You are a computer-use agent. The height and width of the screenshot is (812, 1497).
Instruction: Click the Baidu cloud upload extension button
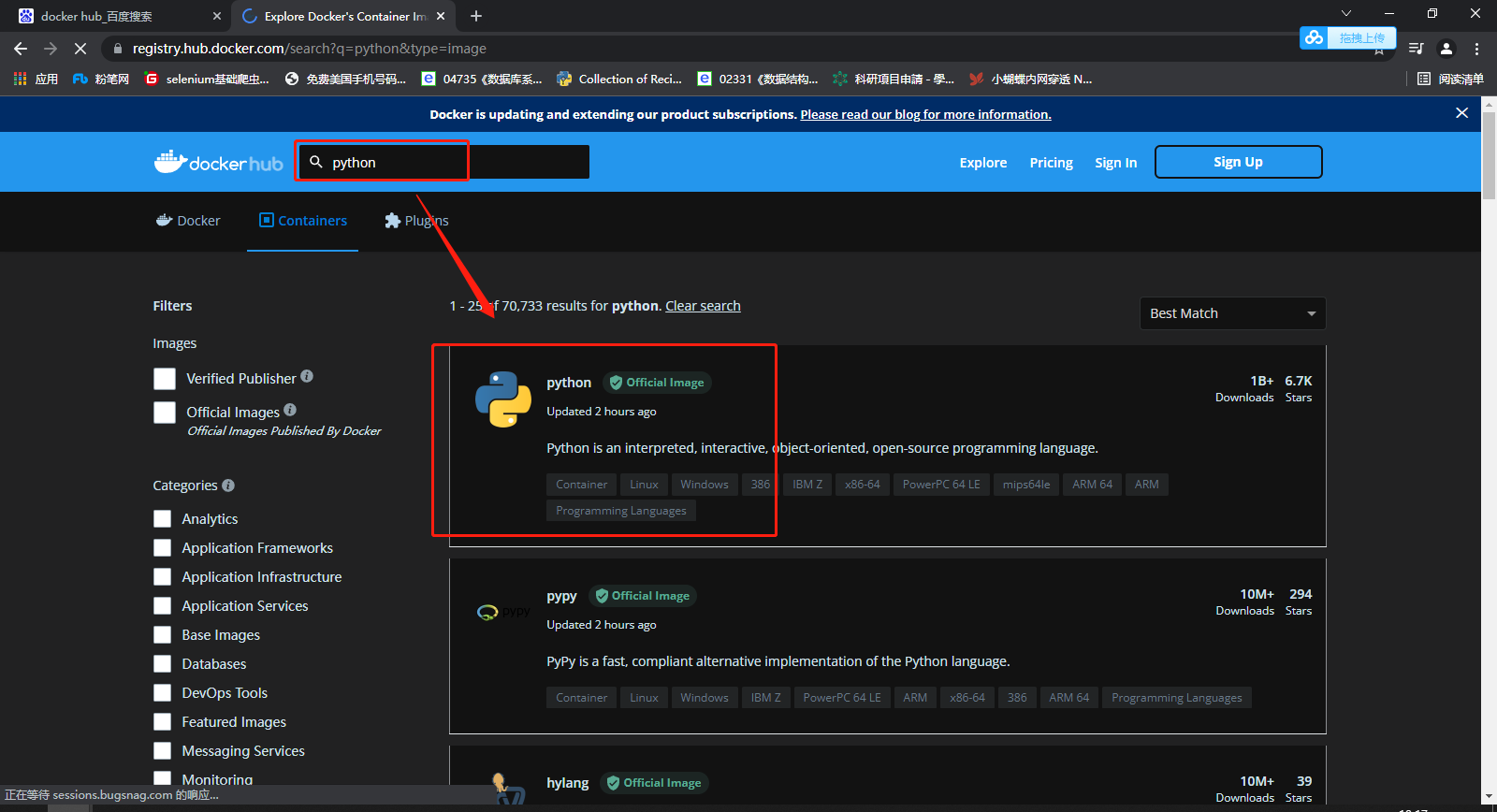(x=1347, y=37)
